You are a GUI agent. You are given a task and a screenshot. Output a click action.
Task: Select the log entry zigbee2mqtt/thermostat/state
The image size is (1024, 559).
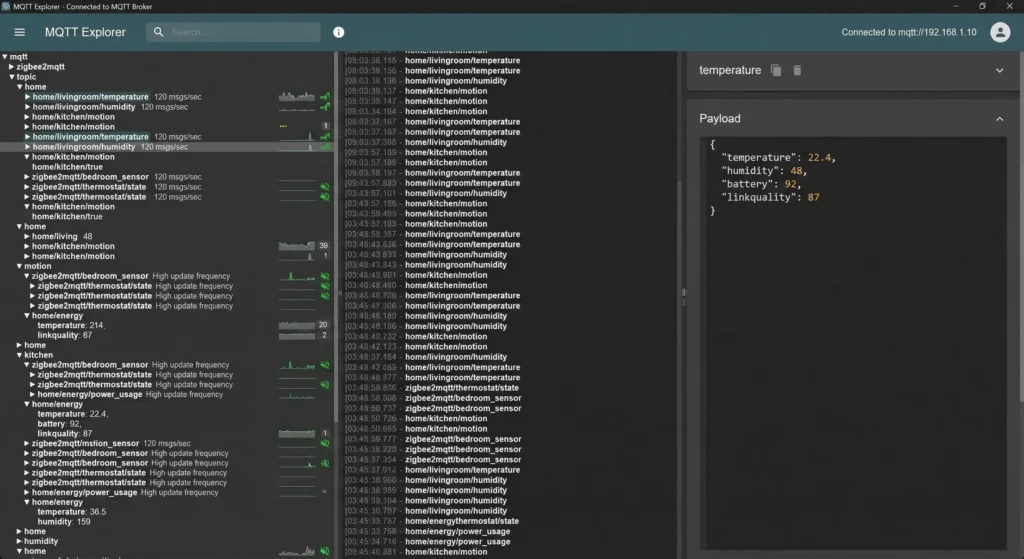click(x=462, y=388)
